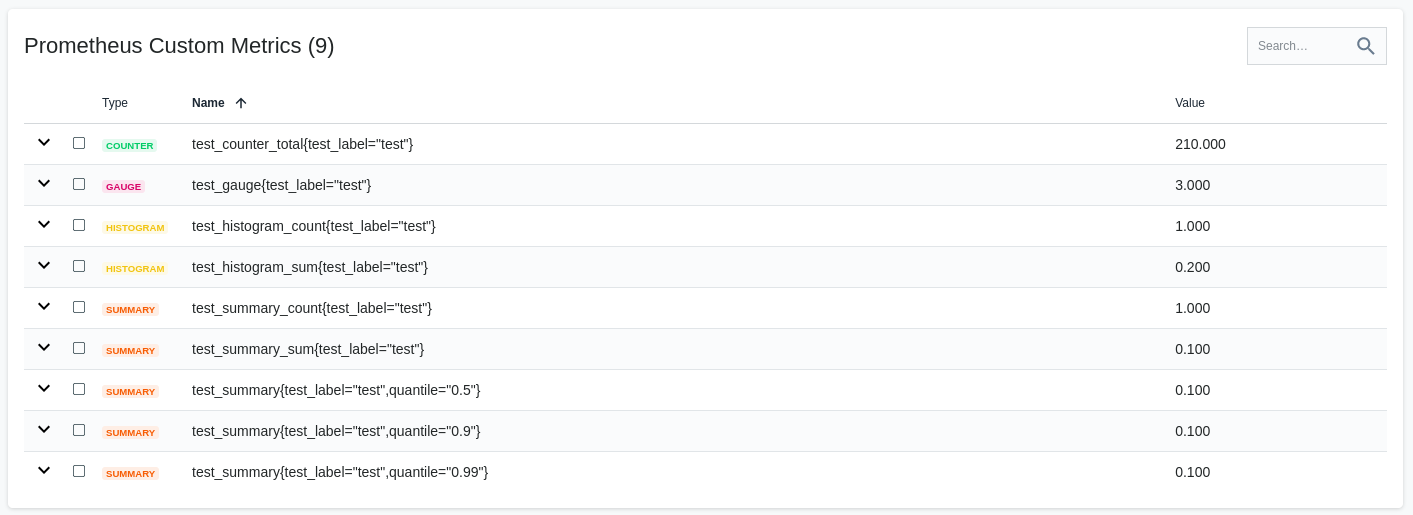Click the search magnifier icon
1413x515 pixels.
1365,46
